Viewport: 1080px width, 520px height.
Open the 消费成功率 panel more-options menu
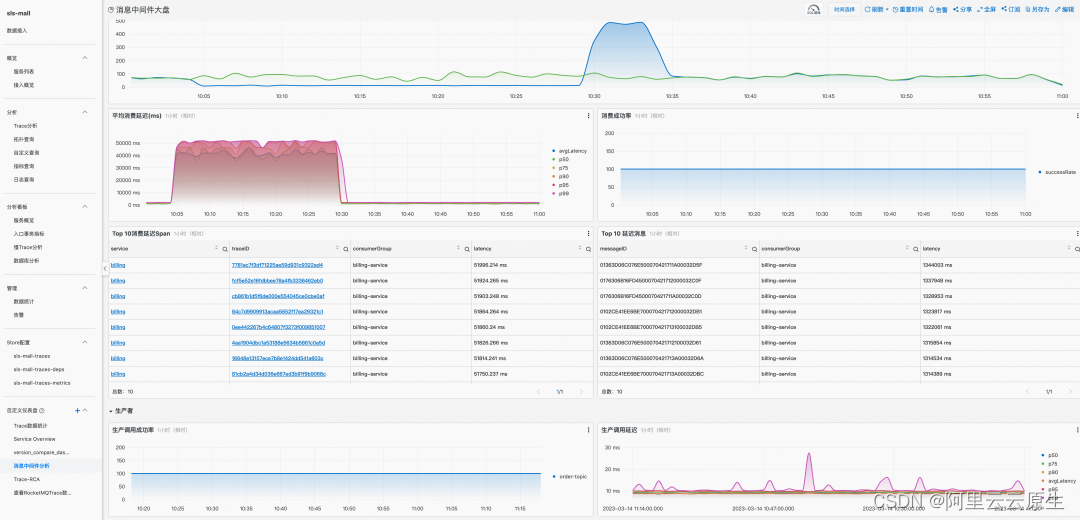click(1077, 116)
